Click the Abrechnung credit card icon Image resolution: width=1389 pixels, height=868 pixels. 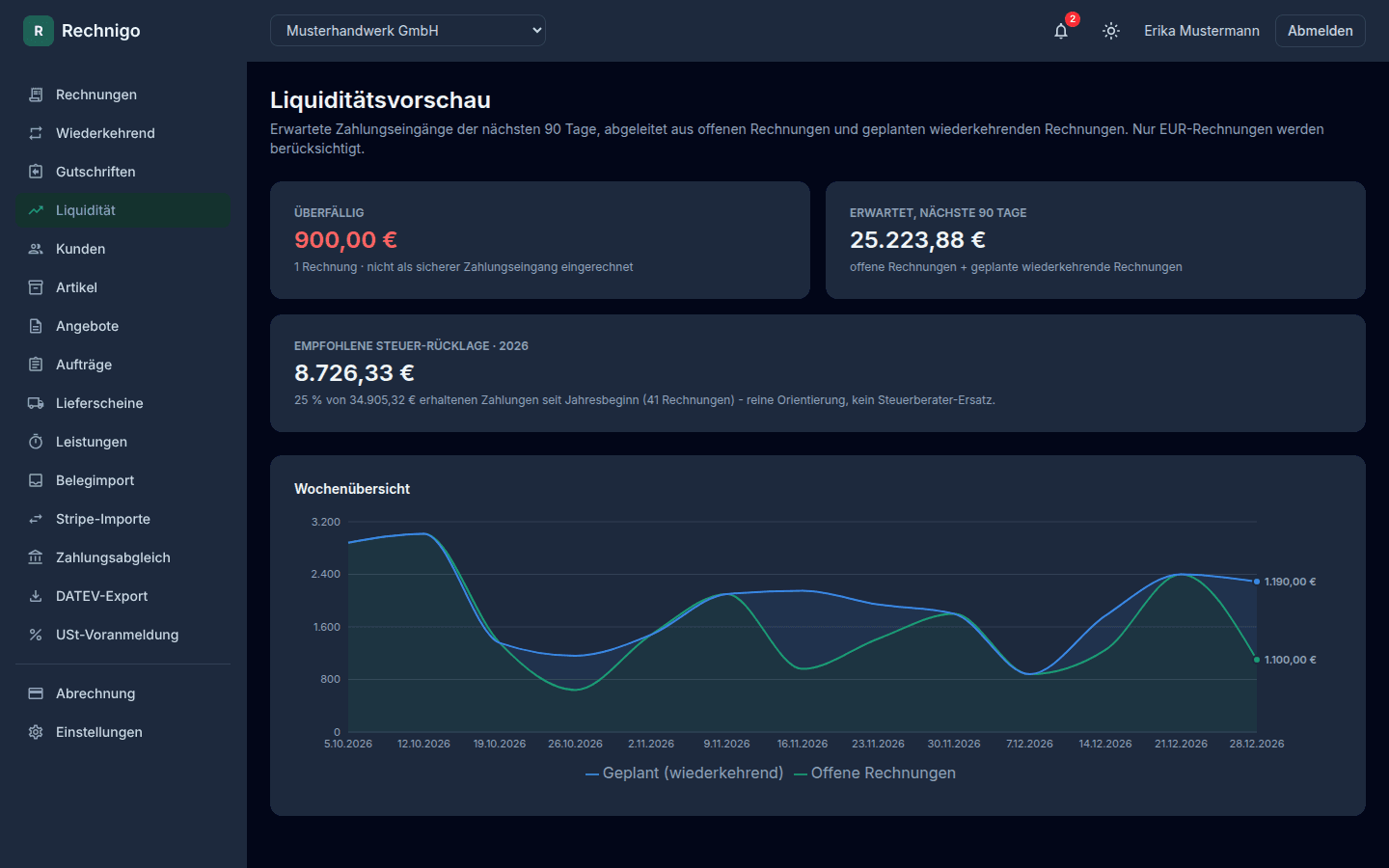(36, 693)
